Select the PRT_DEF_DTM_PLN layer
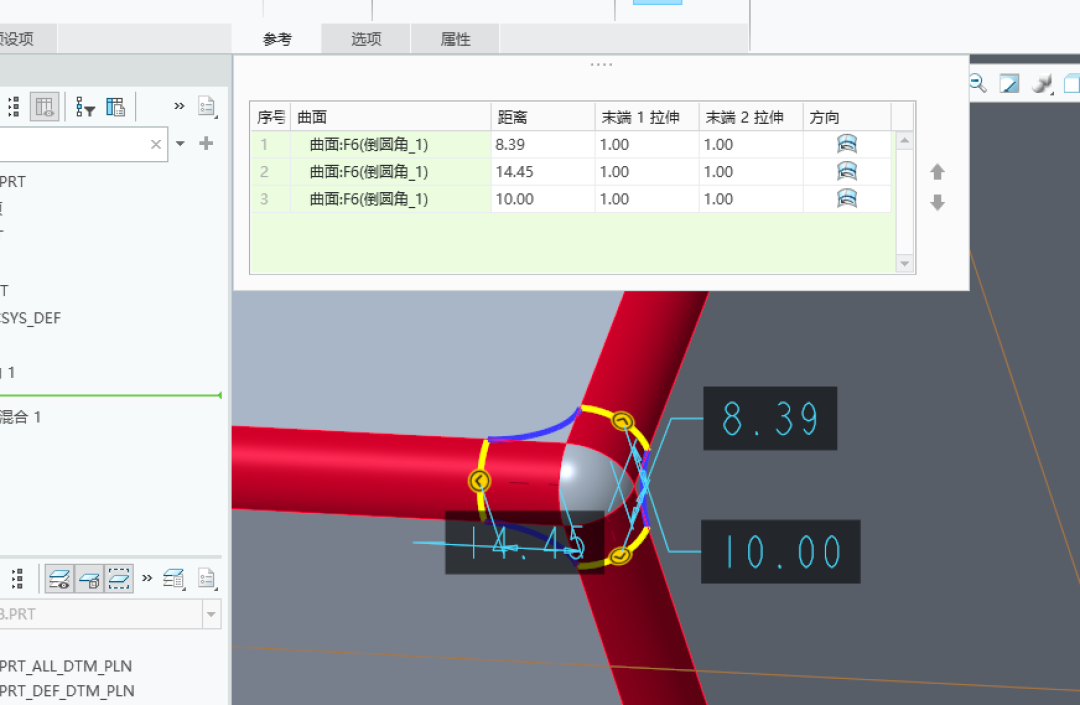 point(67,691)
